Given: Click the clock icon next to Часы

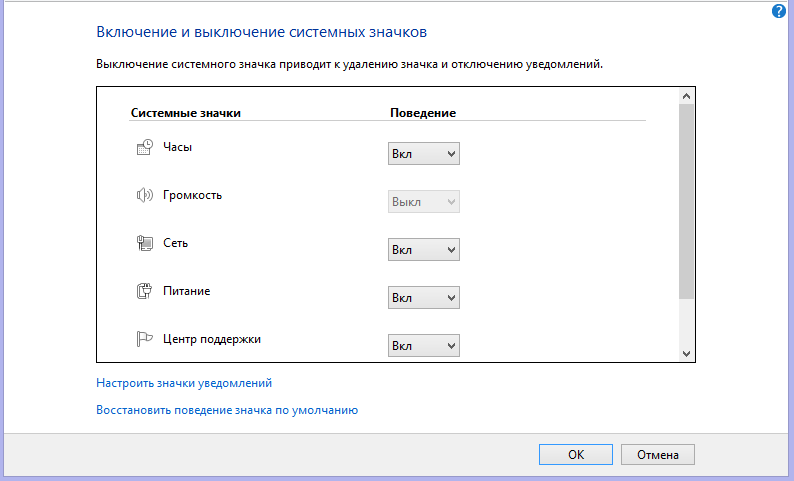Looking at the screenshot, I should [144, 147].
